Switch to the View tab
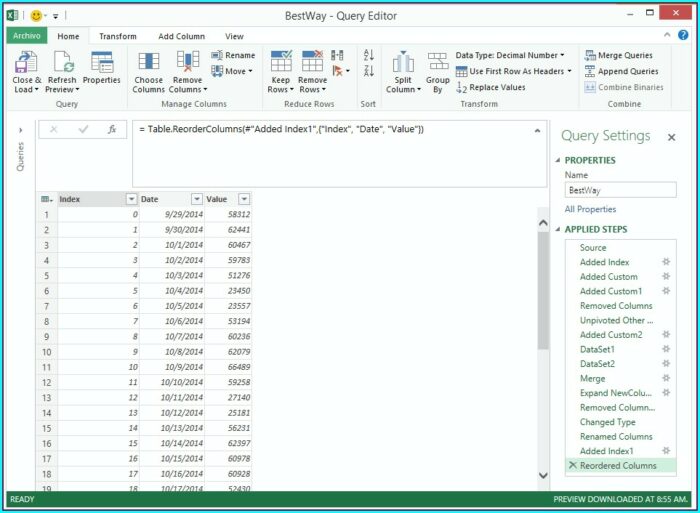Image resolution: width=700 pixels, height=513 pixels. [x=234, y=36]
